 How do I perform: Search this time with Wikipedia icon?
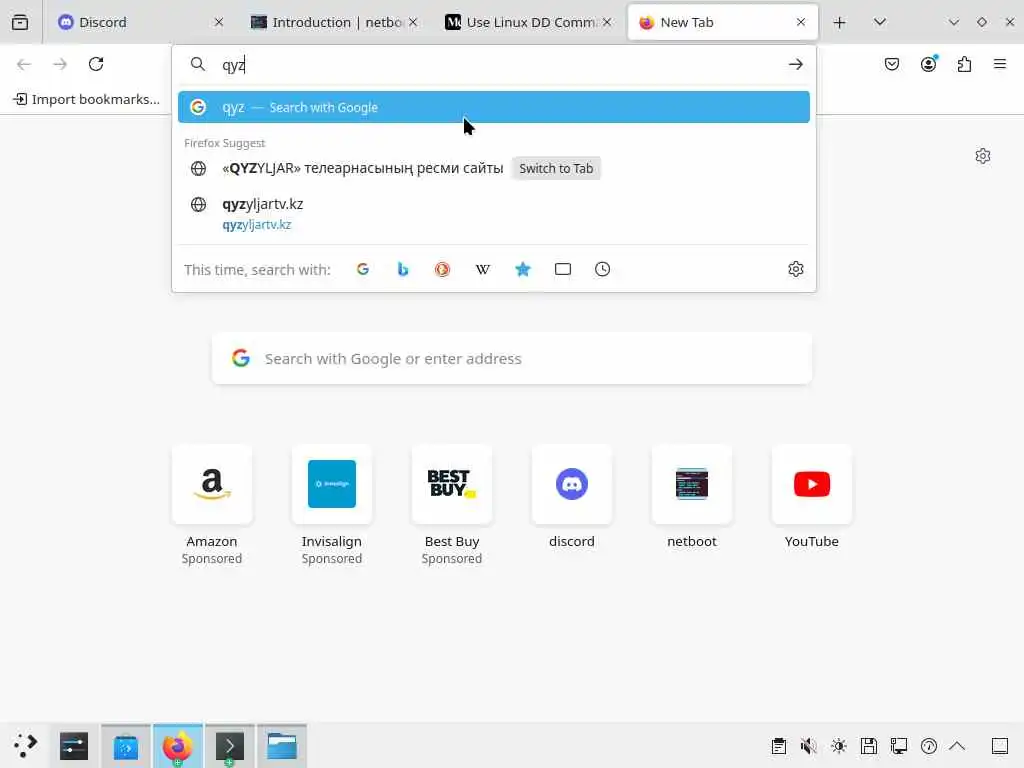(483, 269)
